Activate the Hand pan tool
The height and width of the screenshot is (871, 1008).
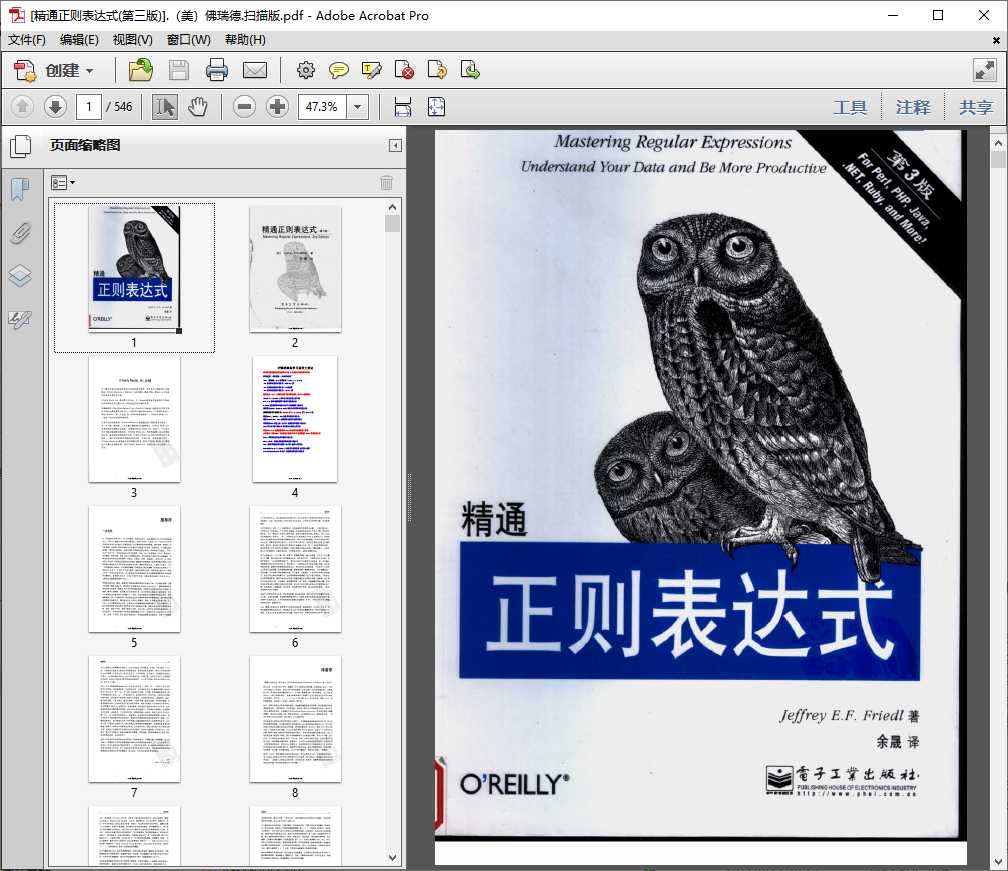pyautogui.click(x=198, y=107)
